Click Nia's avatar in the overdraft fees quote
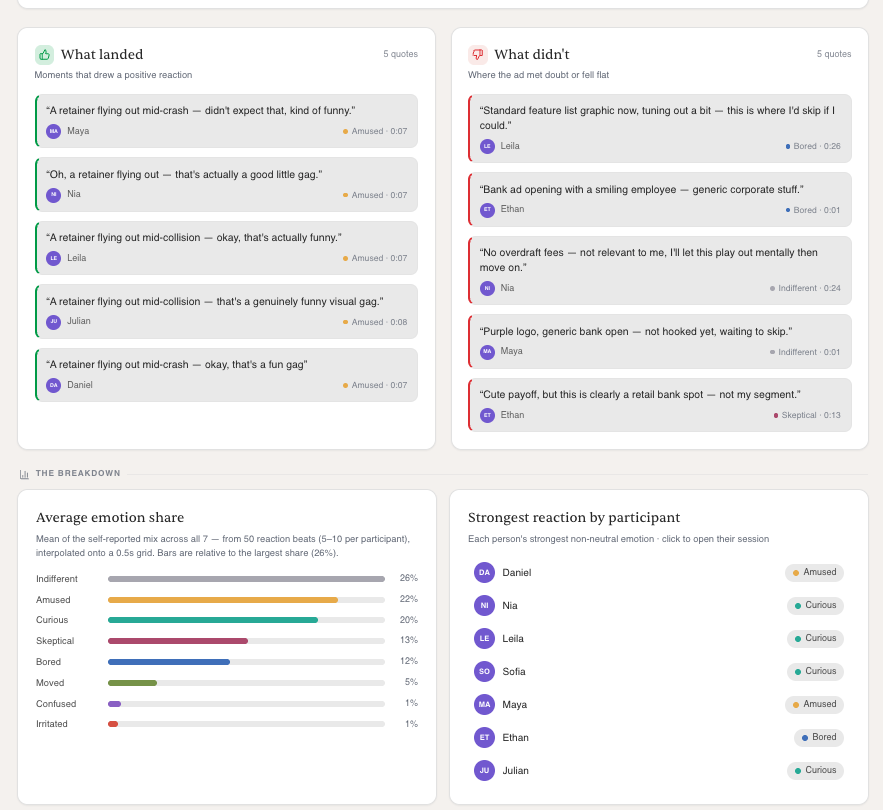The image size is (883, 810). click(x=487, y=288)
